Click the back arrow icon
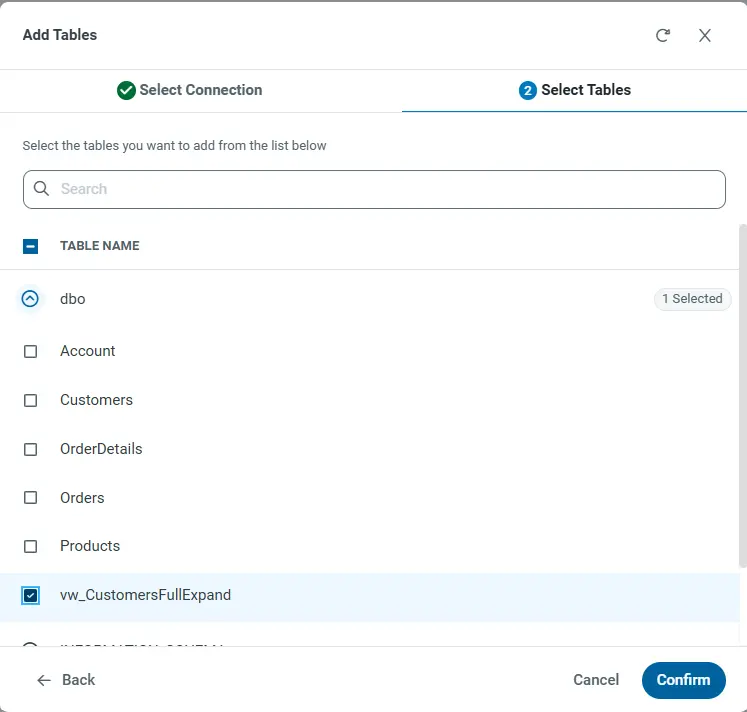 click(44, 680)
